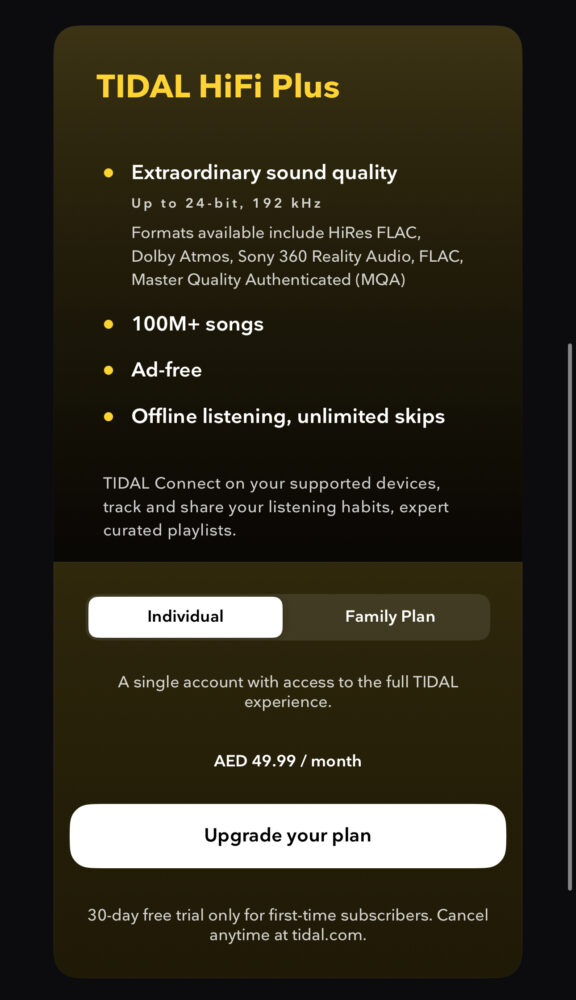The image size is (576, 1000).
Task: Switch to the Family Plan tab
Action: coord(390,617)
